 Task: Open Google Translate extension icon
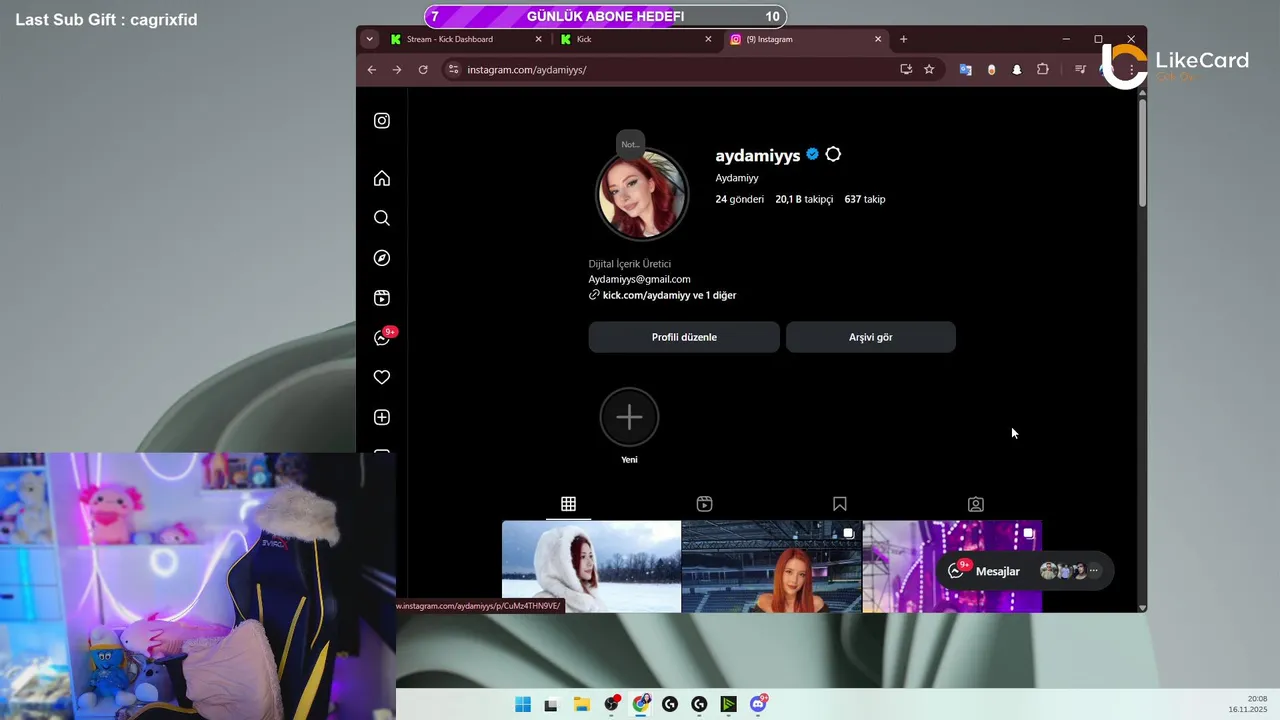(965, 70)
